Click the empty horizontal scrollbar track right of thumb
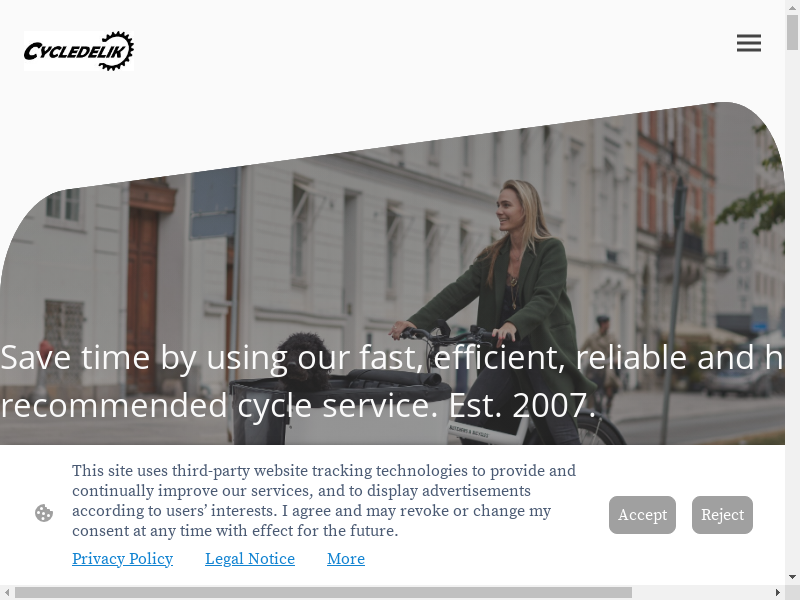The height and width of the screenshot is (600, 800). pyautogui.click(x=702, y=592)
